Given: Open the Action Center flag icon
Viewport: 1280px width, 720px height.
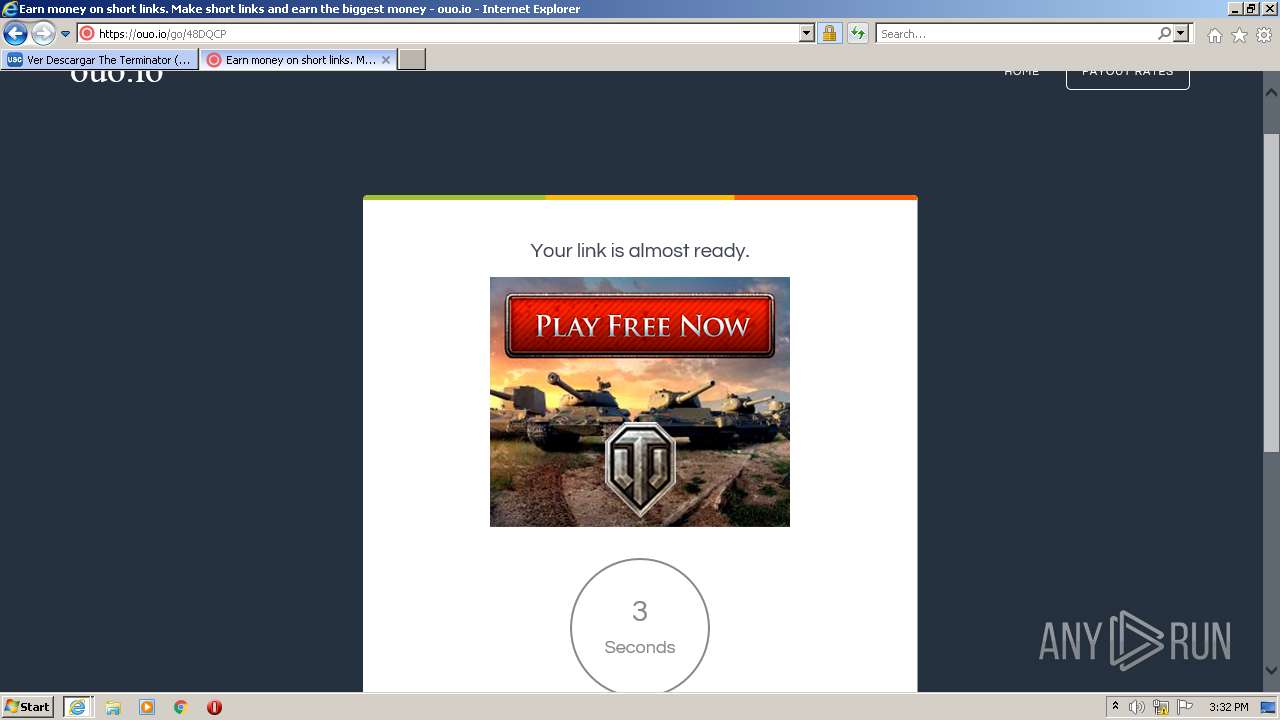Looking at the screenshot, I should point(1185,707).
